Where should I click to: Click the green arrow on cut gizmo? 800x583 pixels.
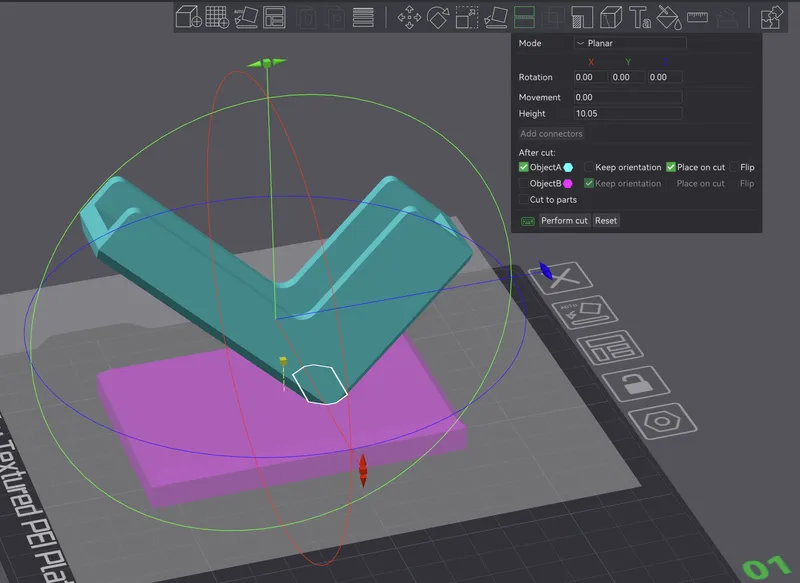pos(267,64)
